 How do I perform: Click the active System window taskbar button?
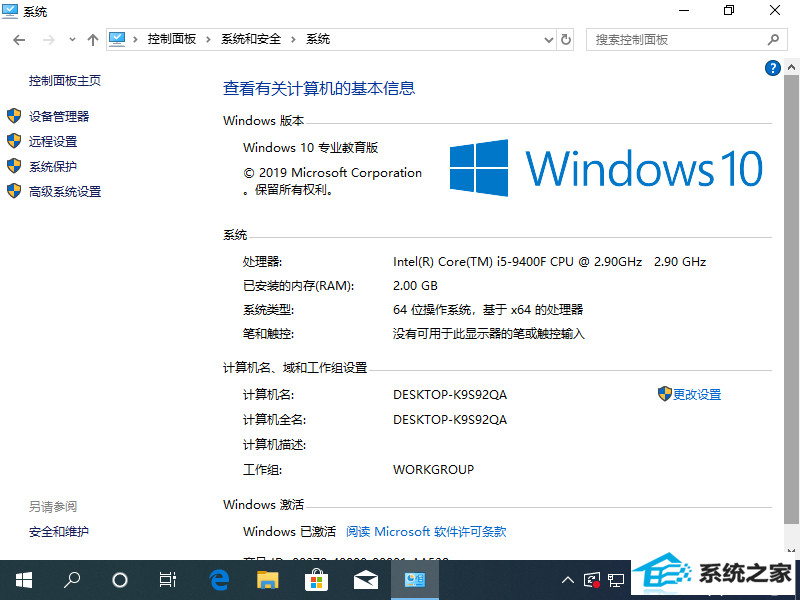pyautogui.click(x=415, y=580)
